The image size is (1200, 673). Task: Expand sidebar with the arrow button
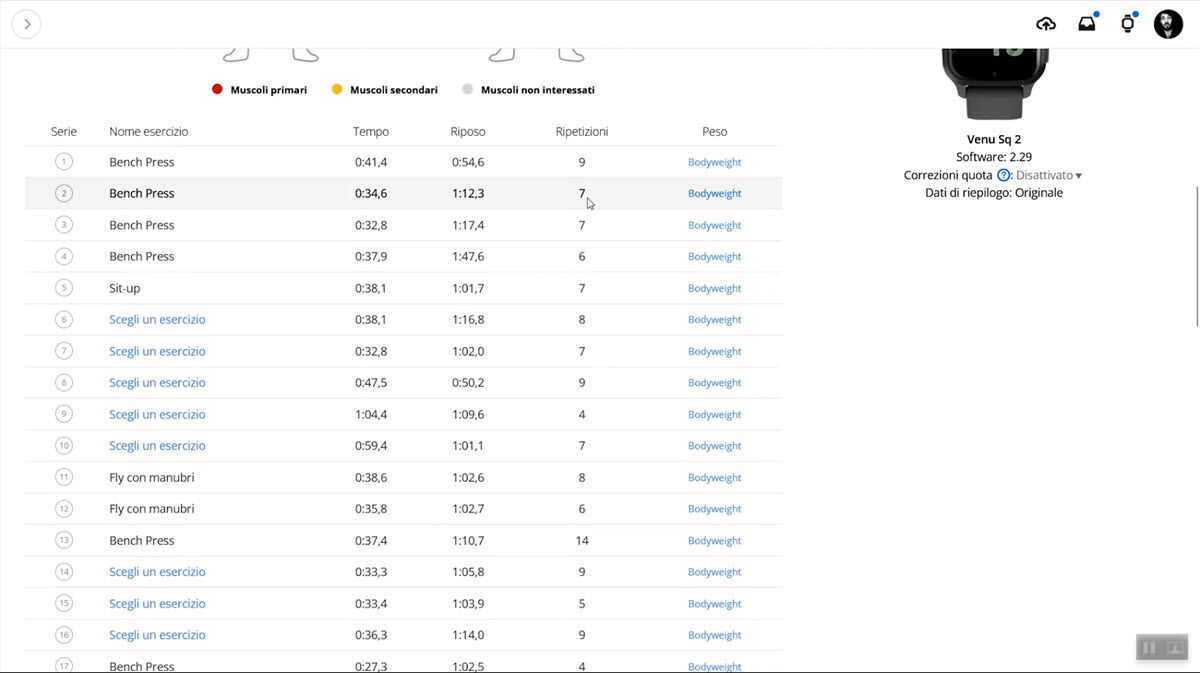point(26,24)
